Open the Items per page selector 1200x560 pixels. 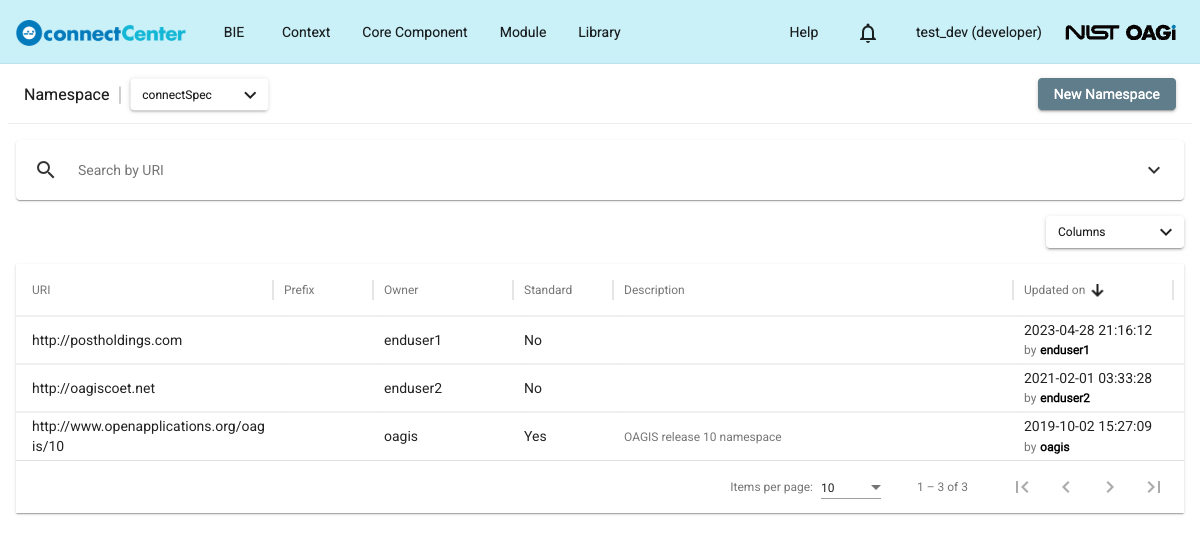tap(851, 488)
